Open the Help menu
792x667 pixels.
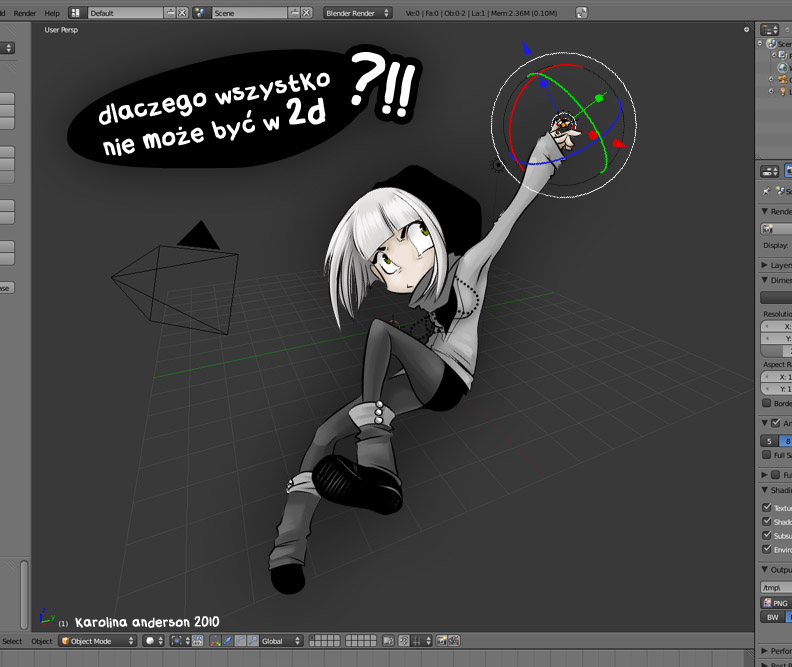(x=52, y=13)
